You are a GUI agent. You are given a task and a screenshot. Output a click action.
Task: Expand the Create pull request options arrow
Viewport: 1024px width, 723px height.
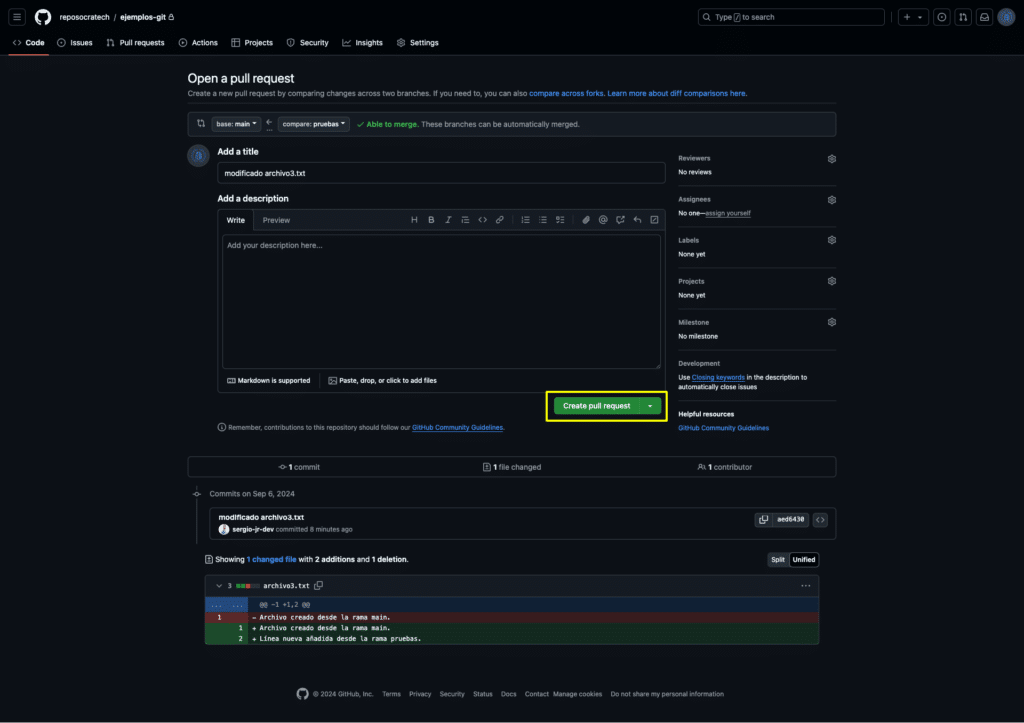[650, 406]
